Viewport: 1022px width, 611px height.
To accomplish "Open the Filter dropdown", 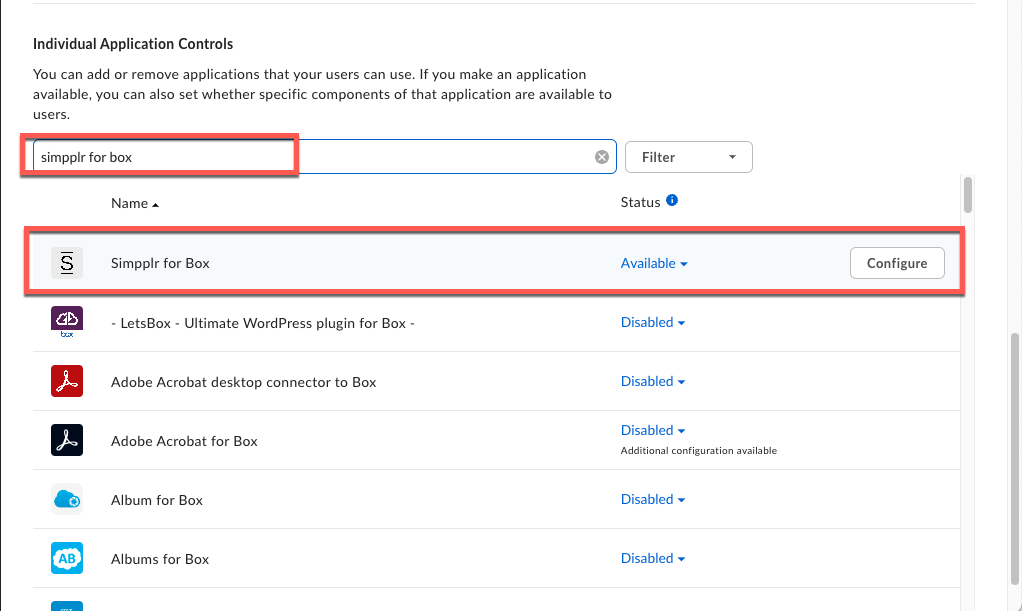I will click(x=688, y=157).
